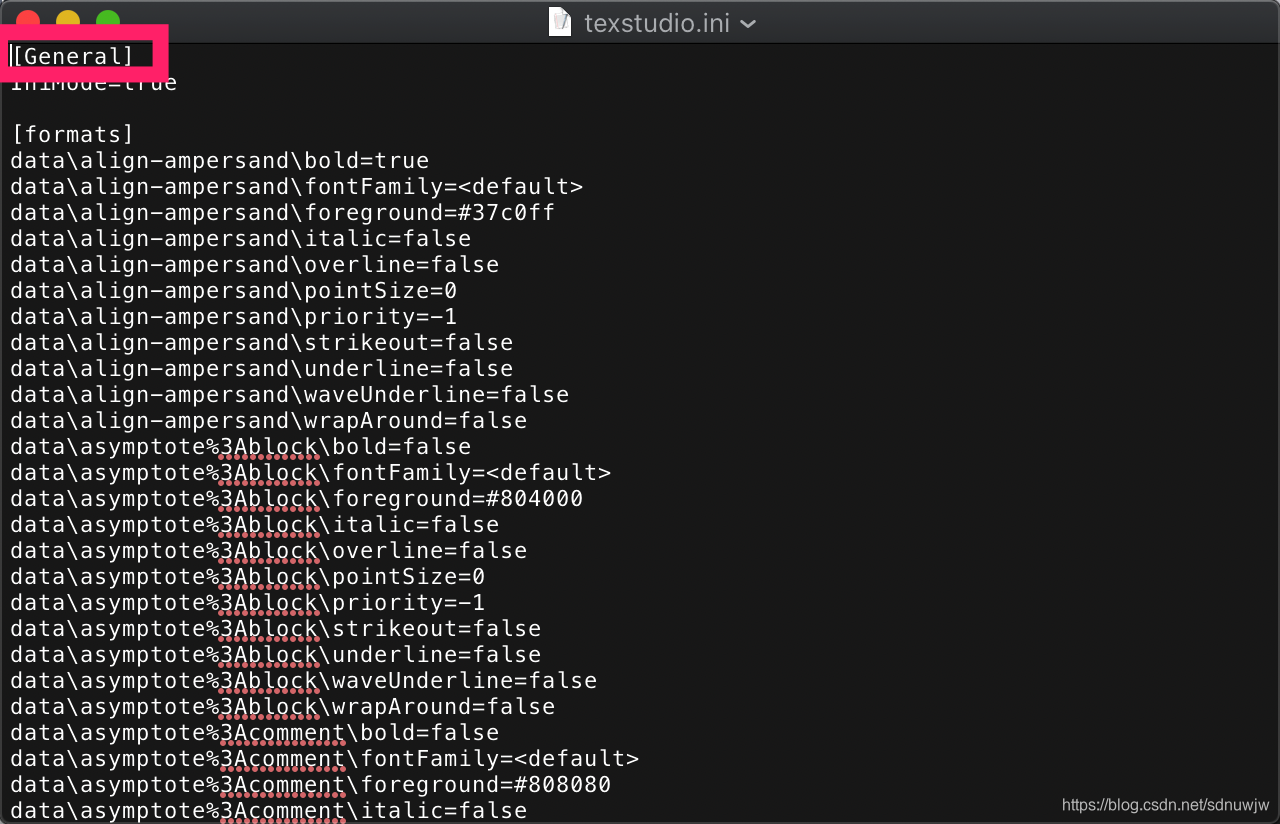Click the line data\align-ampersand\bold=true
Image resolution: width=1280 pixels, height=824 pixels.
pyautogui.click(x=220, y=161)
